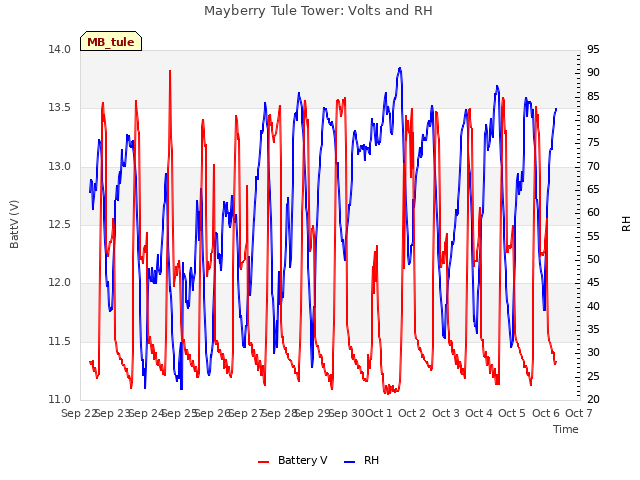Viewport: 640px width, 480px height.
Task: Click the Oct 1 tick label
Action: [378, 413]
